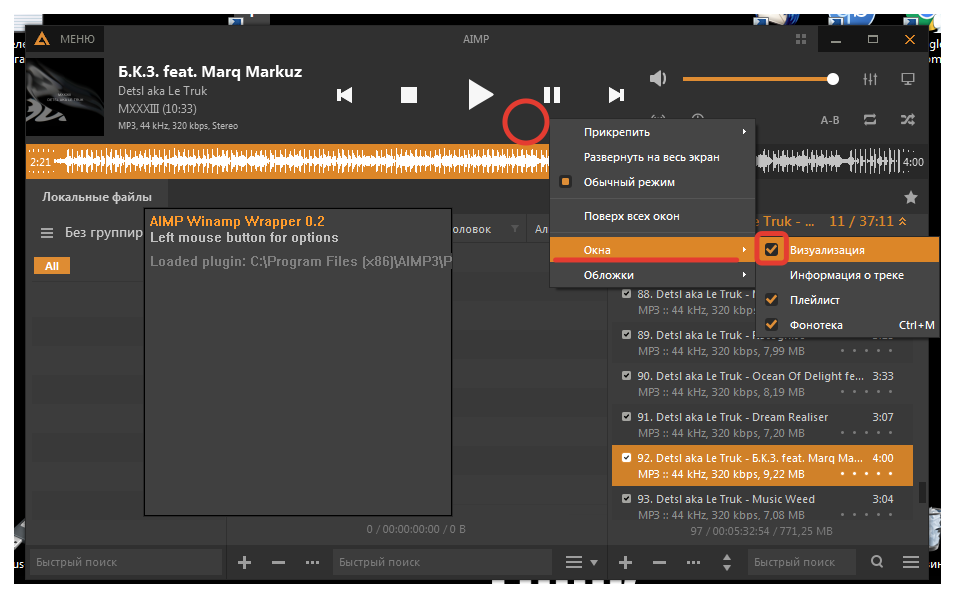This screenshot has width=954, height=605.
Task: Focus left panel Быстрый поиск field
Action: [x=125, y=562]
